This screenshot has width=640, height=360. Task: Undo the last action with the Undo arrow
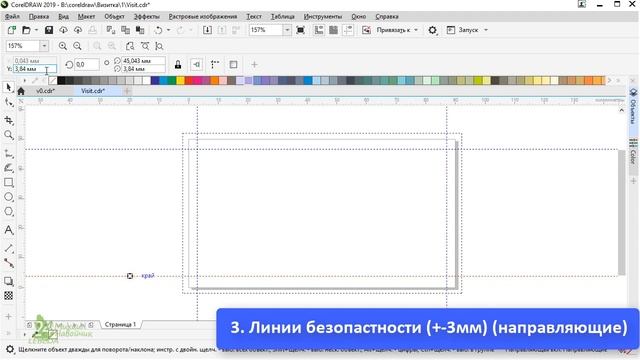click(158, 30)
